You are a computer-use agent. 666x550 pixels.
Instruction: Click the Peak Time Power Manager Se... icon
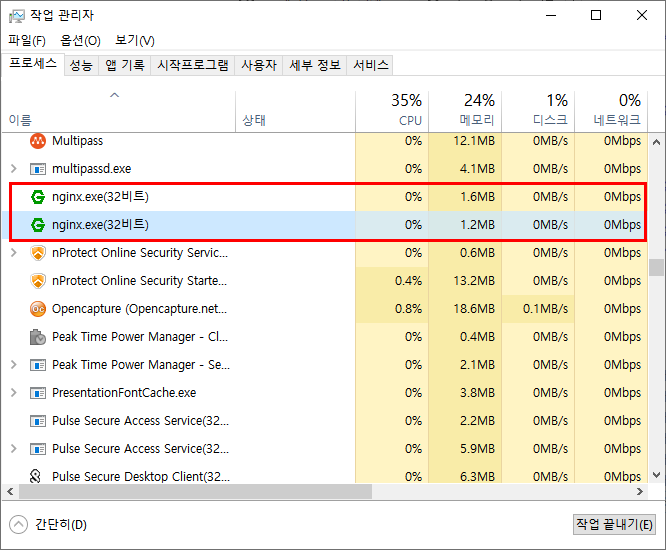pyautogui.click(x=38, y=365)
